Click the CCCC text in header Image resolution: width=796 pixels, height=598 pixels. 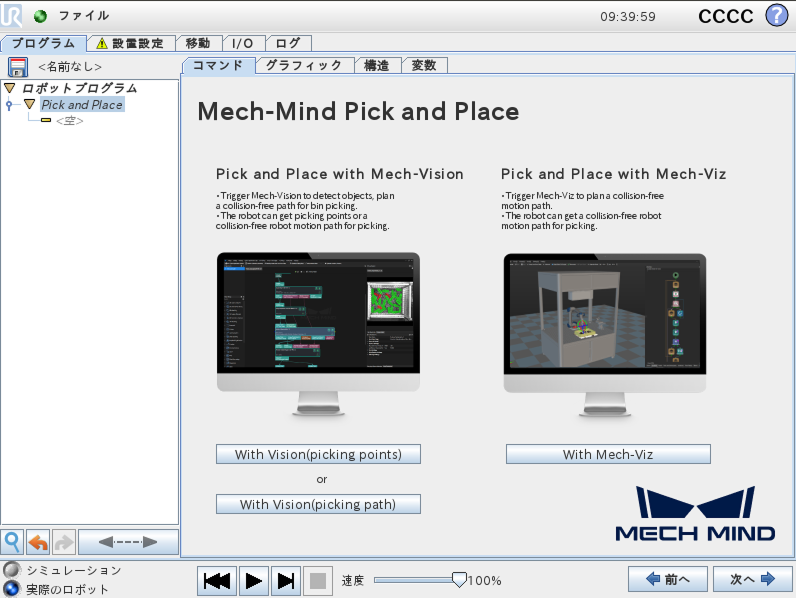point(726,16)
